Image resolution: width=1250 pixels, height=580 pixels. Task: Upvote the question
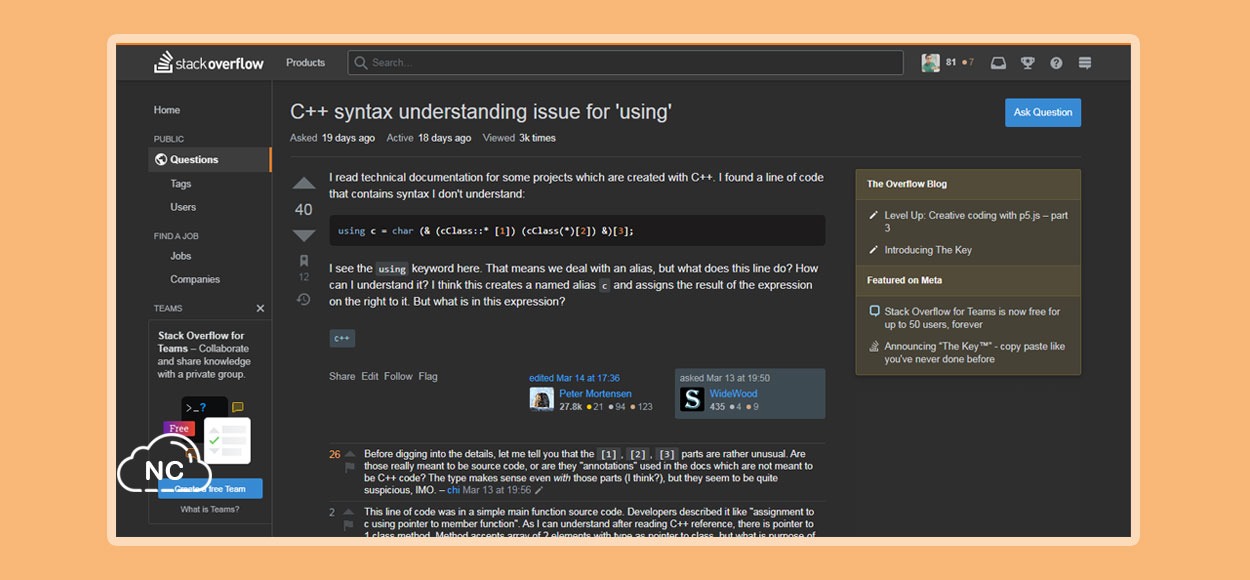(x=304, y=184)
